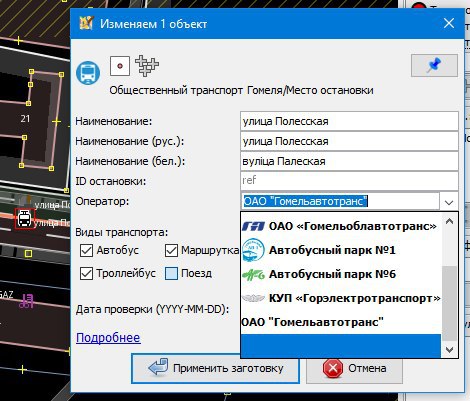Screen dimensions: 470x401
Task: Click the multipolygon crosses icon
Action: tap(147, 66)
